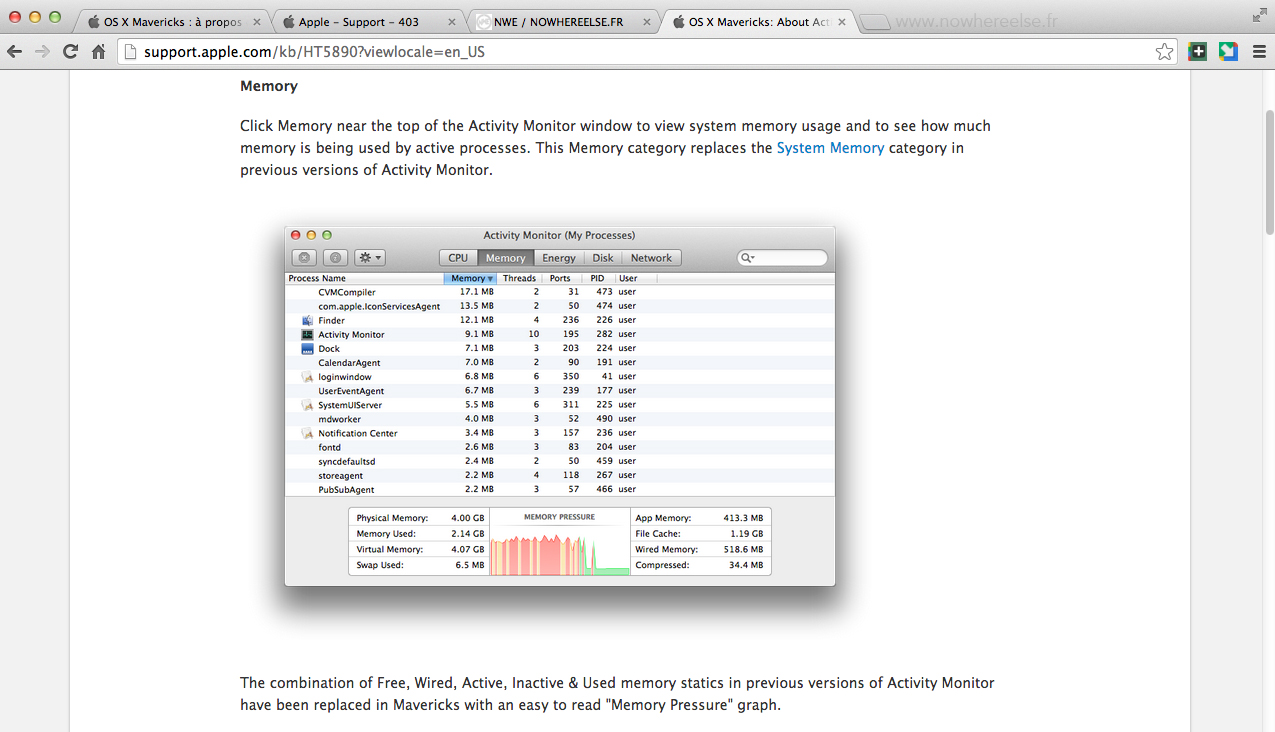This screenshot has height=732, width=1275.
Task: Click the Swap Used 6.5 MB value
Action: pyautogui.click(x=470, y=565)
